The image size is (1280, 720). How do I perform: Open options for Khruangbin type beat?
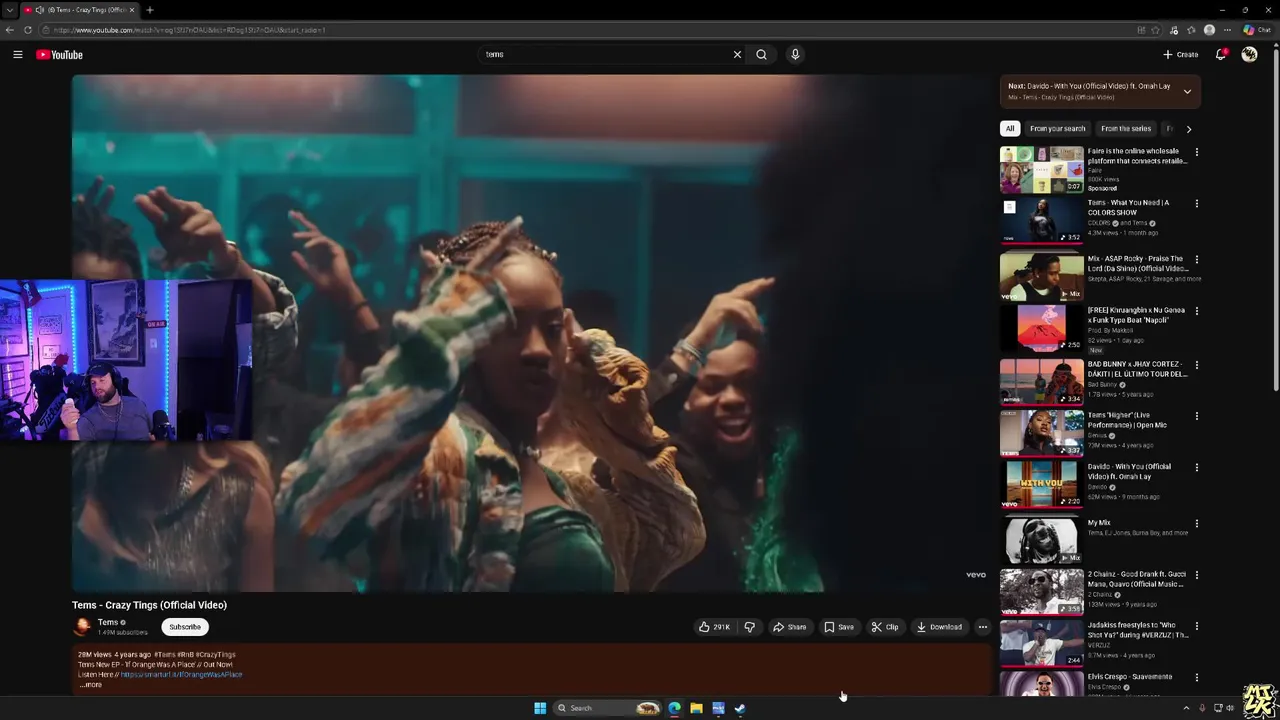coord(1197,311)
